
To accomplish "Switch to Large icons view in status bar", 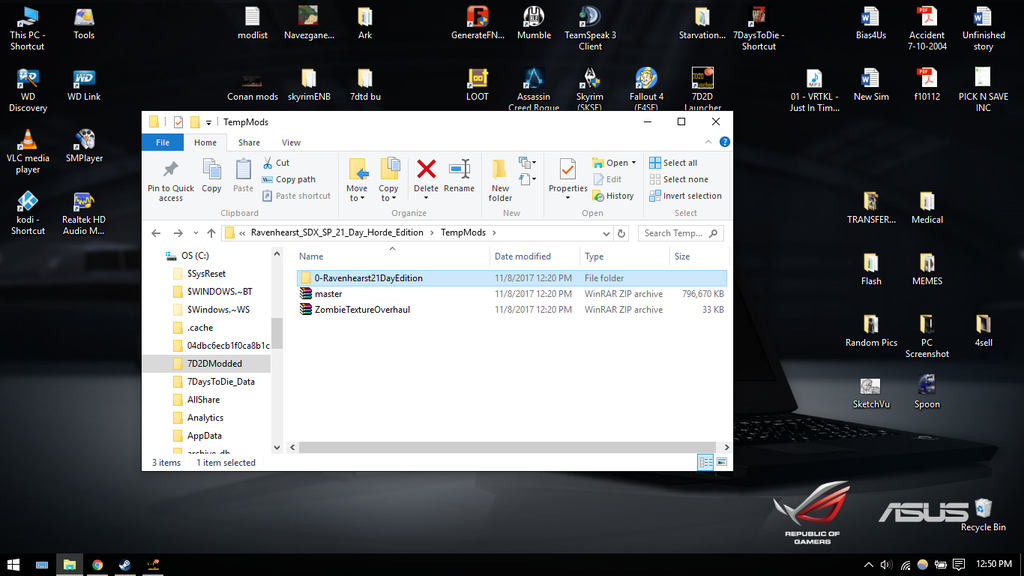I will [x=722, y=462].
